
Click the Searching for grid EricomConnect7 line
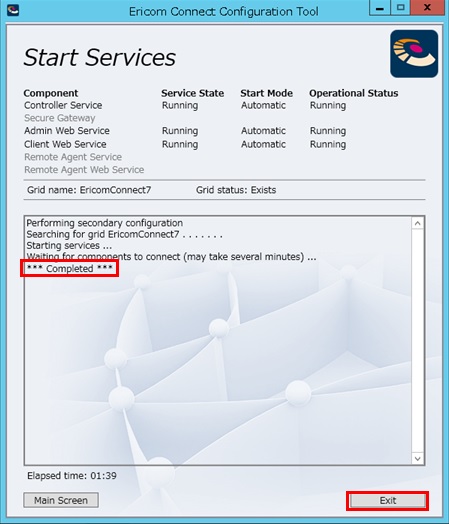click(x=124, y=234)
